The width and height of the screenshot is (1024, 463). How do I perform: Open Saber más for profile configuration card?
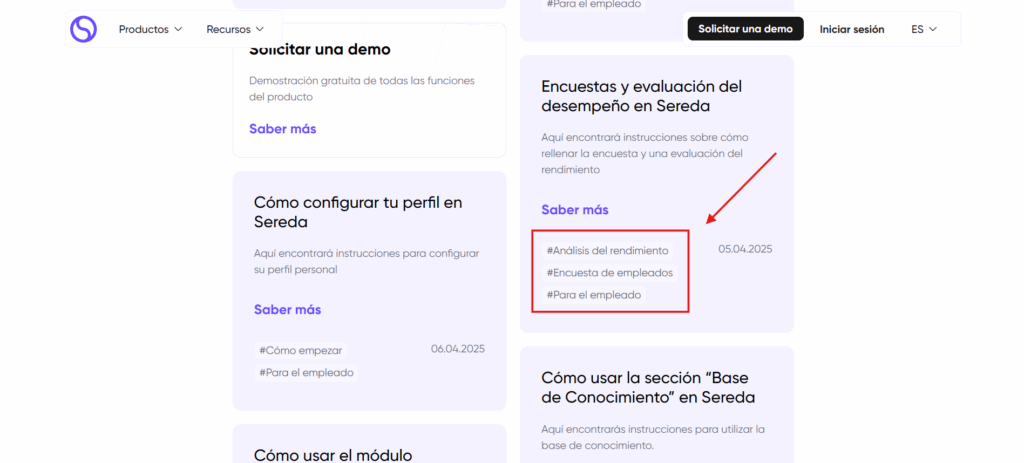click(287, 310)
